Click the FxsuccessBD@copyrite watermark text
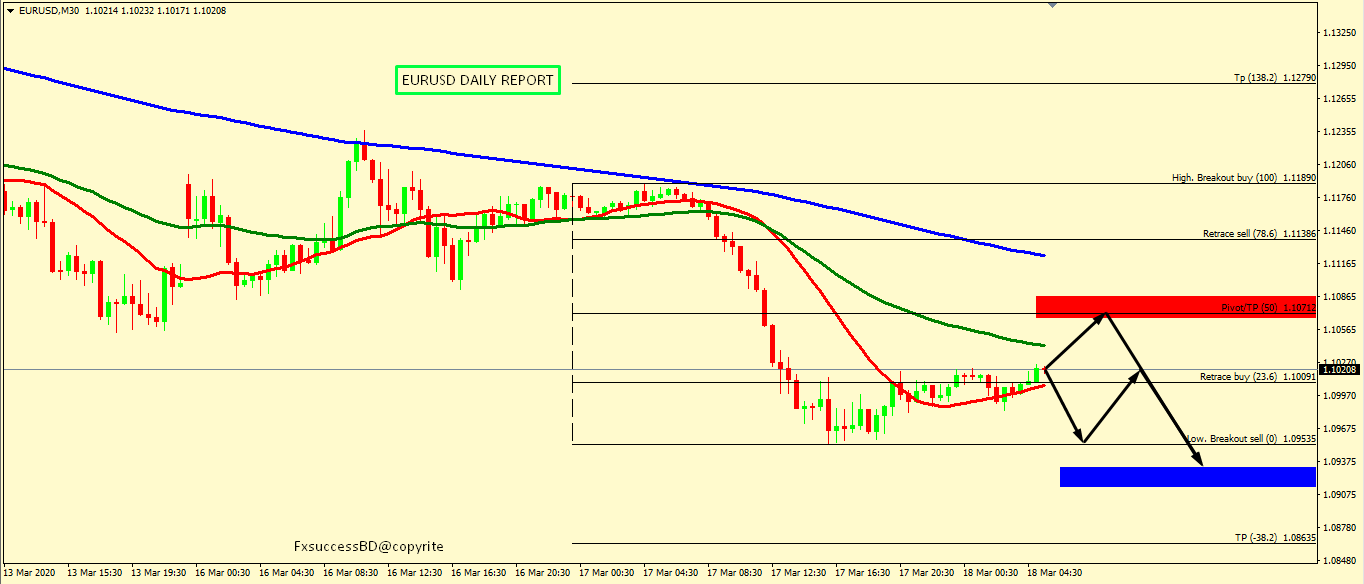This screenshot has height=584, width=1364. point(369,547)
